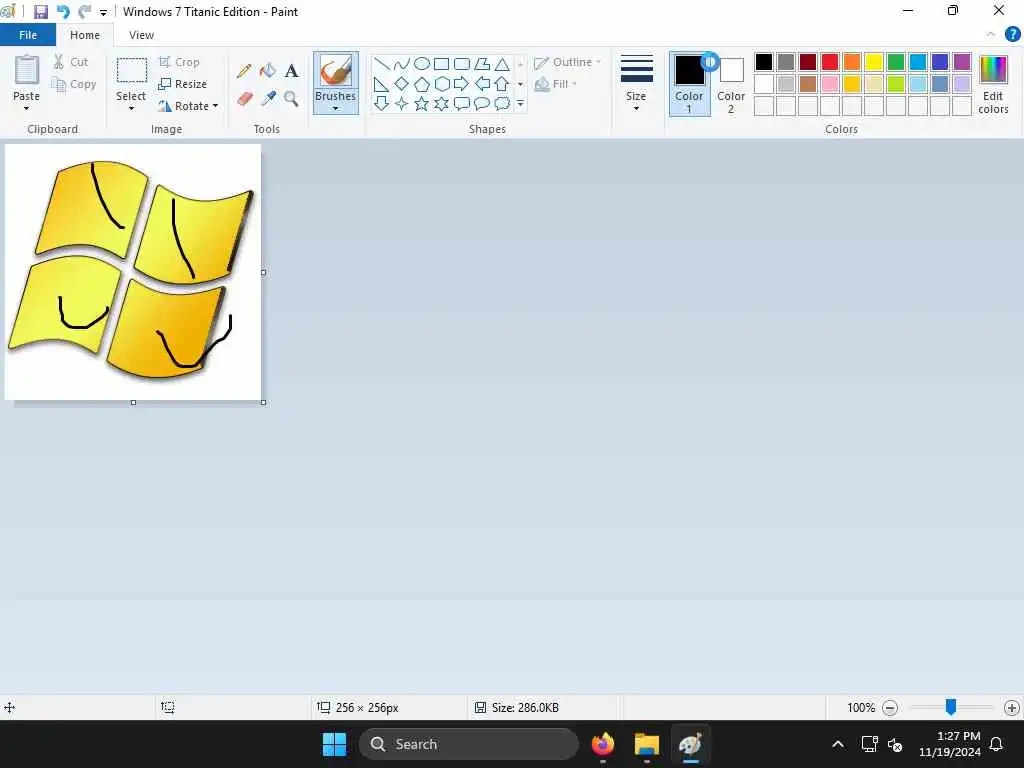Expand the Shapes gallery more arrow

click(x=520, y=104)
